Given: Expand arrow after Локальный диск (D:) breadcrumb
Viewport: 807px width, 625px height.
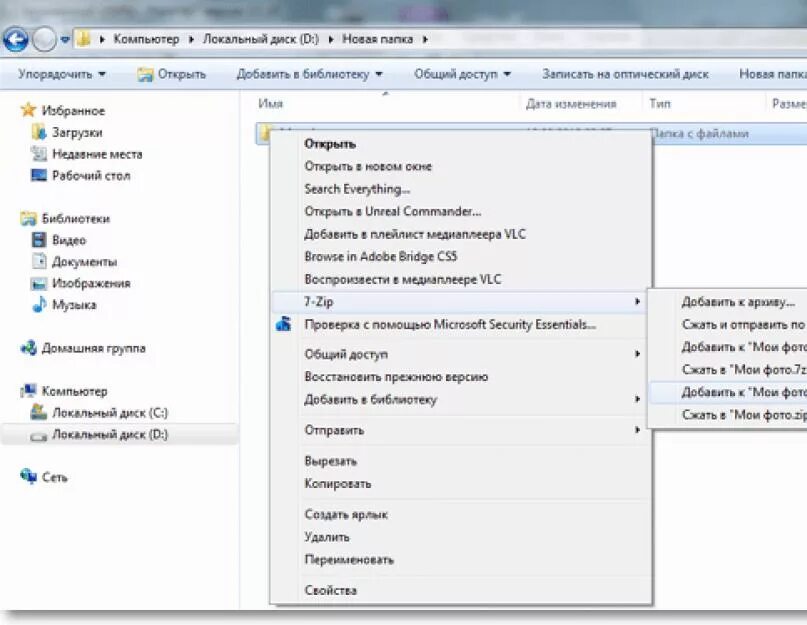Looking at the screenshot, I should (x=331, y=39).
